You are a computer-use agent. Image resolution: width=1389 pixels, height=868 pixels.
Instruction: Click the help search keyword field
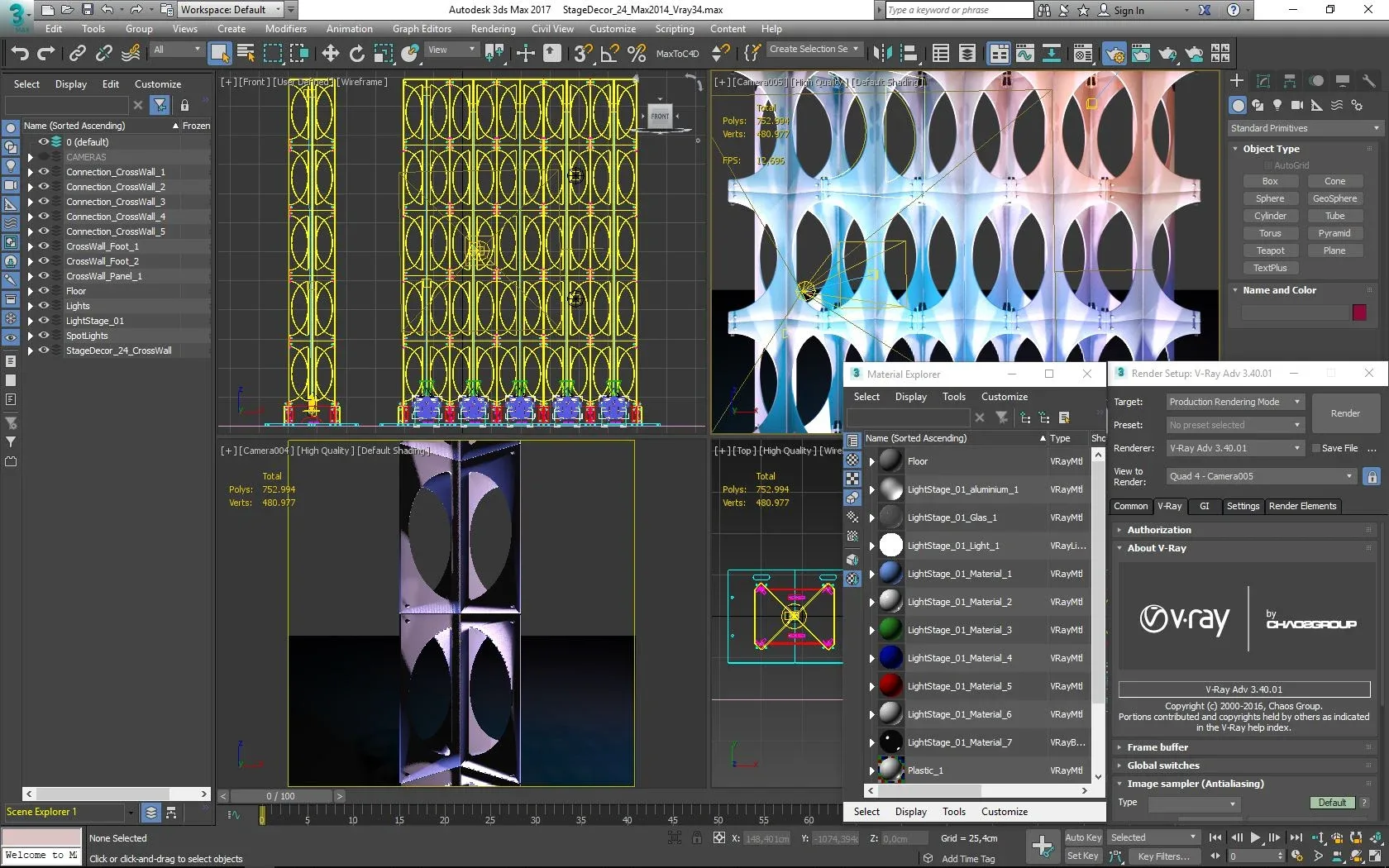click(x=959, y=10)
